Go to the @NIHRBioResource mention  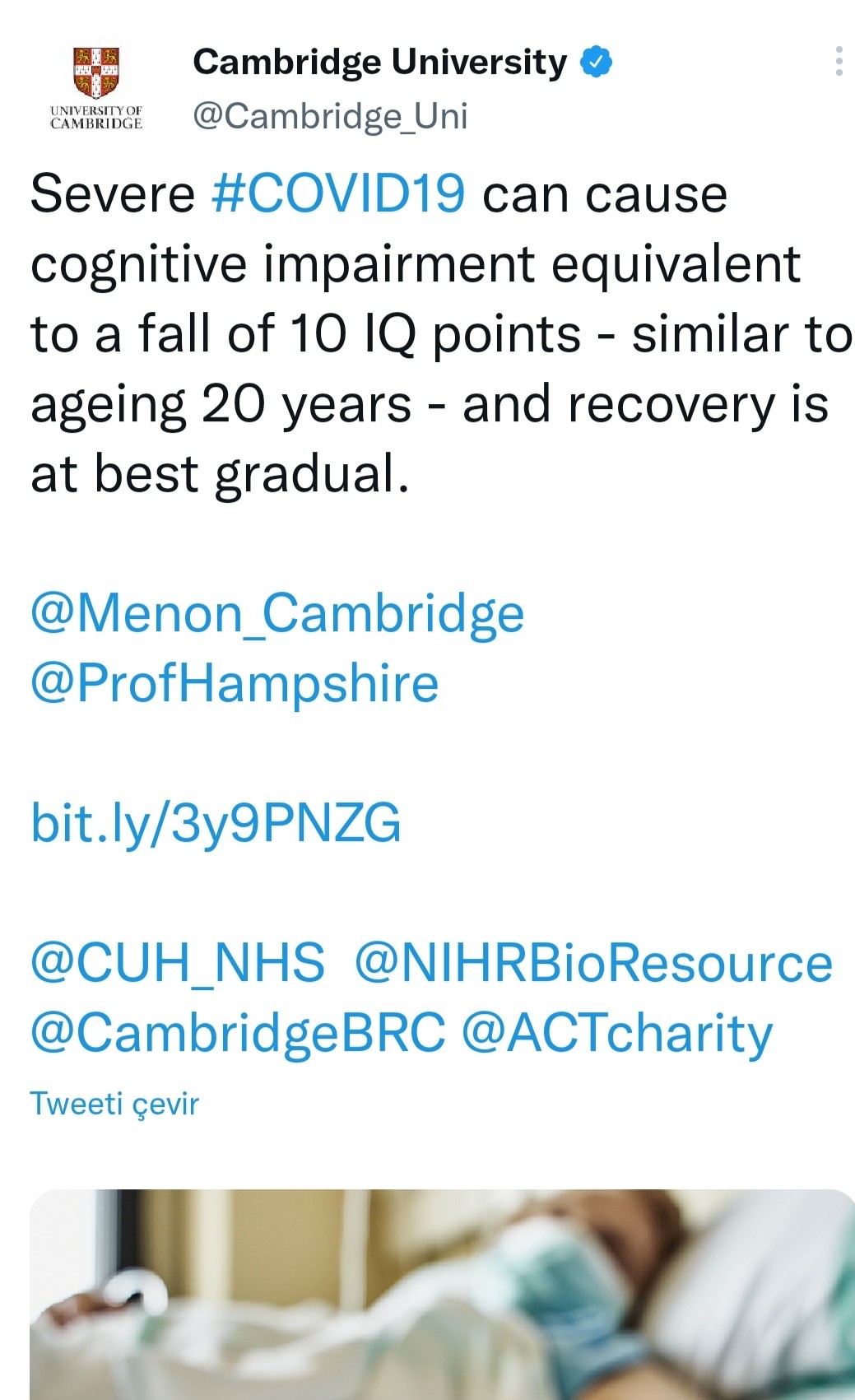(x=593, y=963)
